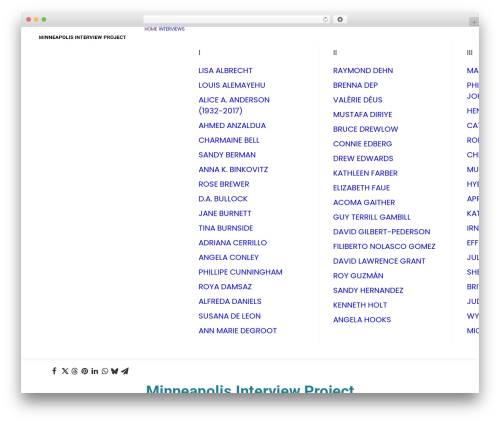Select Roya Damsaz
This screenshot has width=500, height=423.
pyautogui.click(x=225, y=287)
